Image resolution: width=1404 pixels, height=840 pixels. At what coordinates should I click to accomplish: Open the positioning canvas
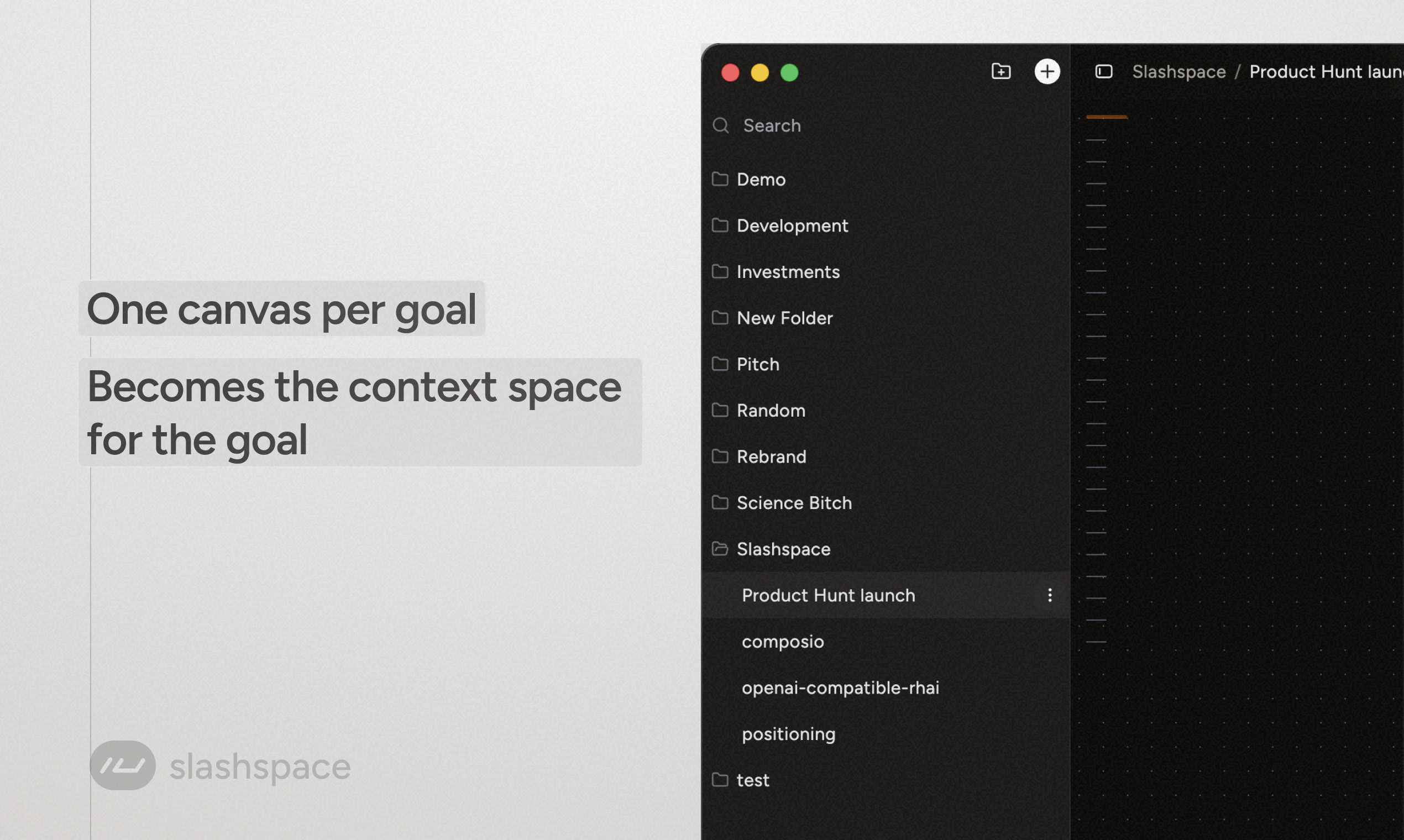pos(886,734)
